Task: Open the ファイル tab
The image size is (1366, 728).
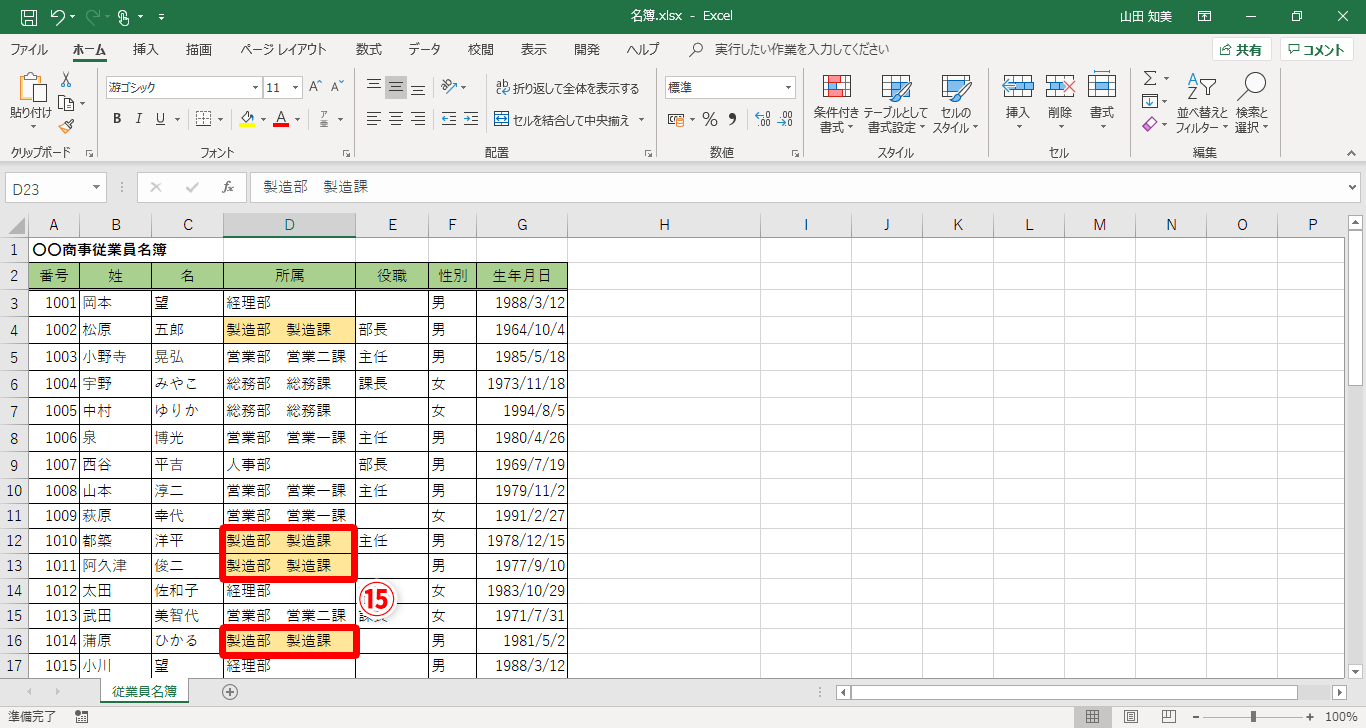Action: coord(29,49)
